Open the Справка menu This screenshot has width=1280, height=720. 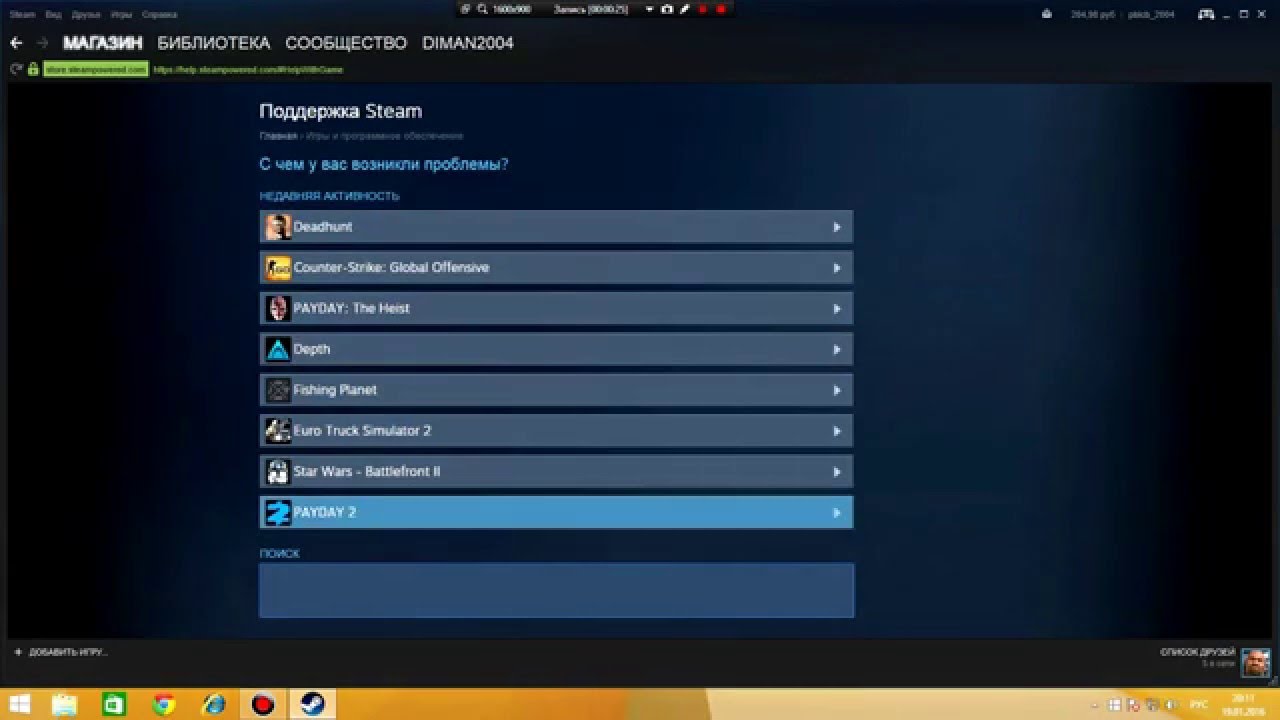pyautogui.click(x=159, y=15)
